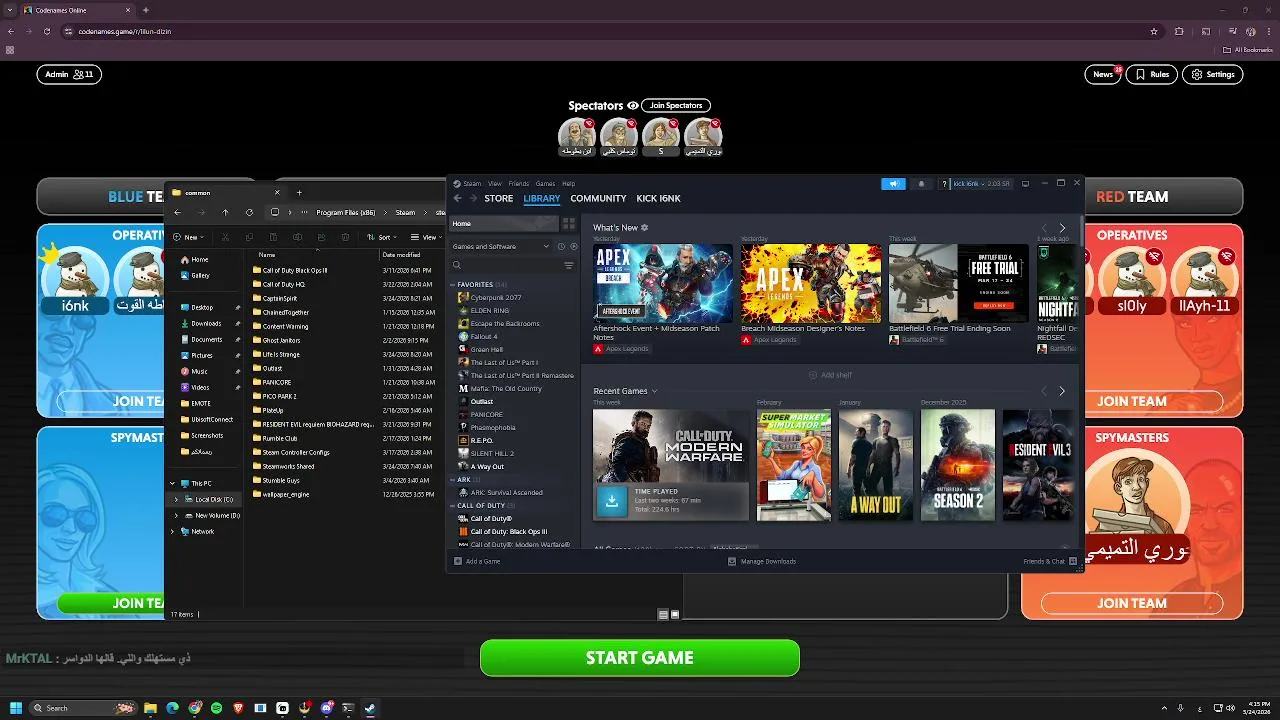Click the Date modified column header
The height and width of the screenshot is (720, 1280).
coord(401,255)
